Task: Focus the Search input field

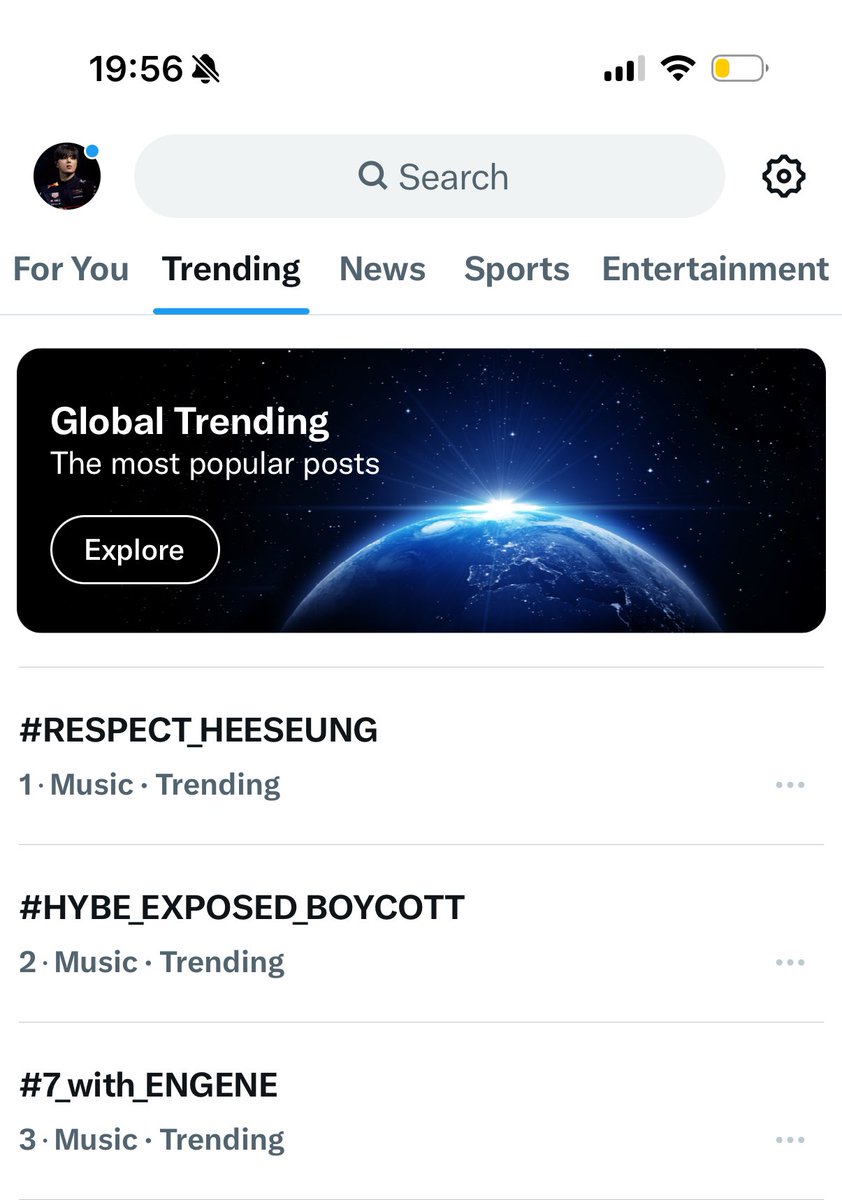Action: point(429,177)
